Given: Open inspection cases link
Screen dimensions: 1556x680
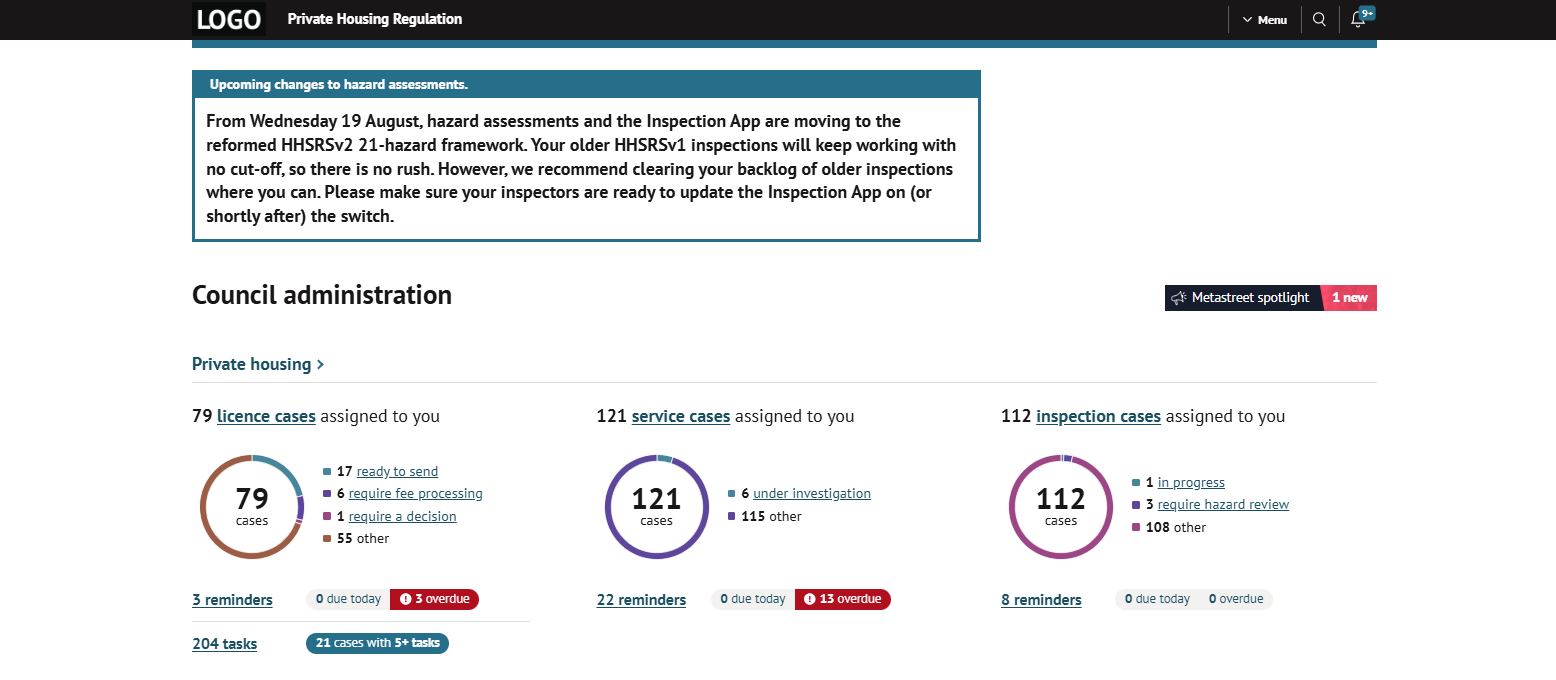Looking at the screenshot, I should coord(1098,416).
